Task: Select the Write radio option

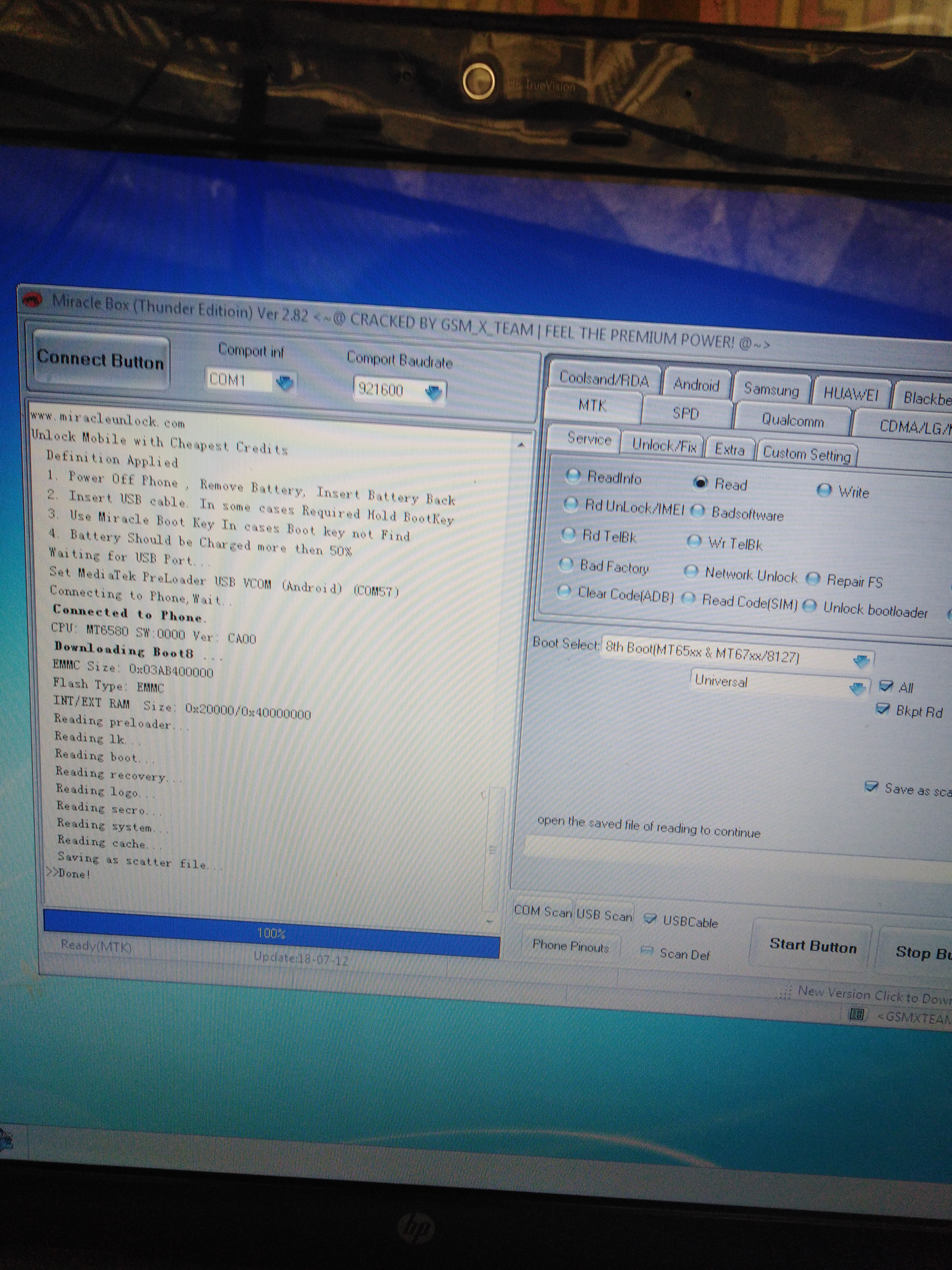Action: tap(824, 490)
